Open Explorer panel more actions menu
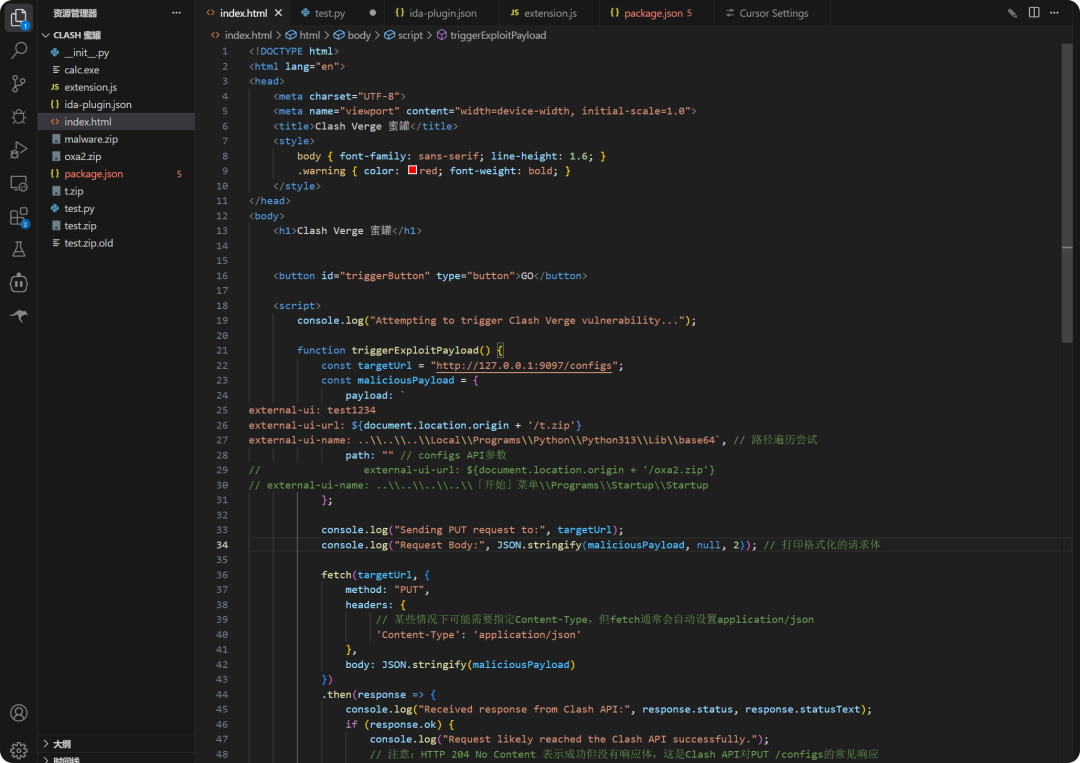The width and height of the screenshot is (1080, 763). pos(176,13)
